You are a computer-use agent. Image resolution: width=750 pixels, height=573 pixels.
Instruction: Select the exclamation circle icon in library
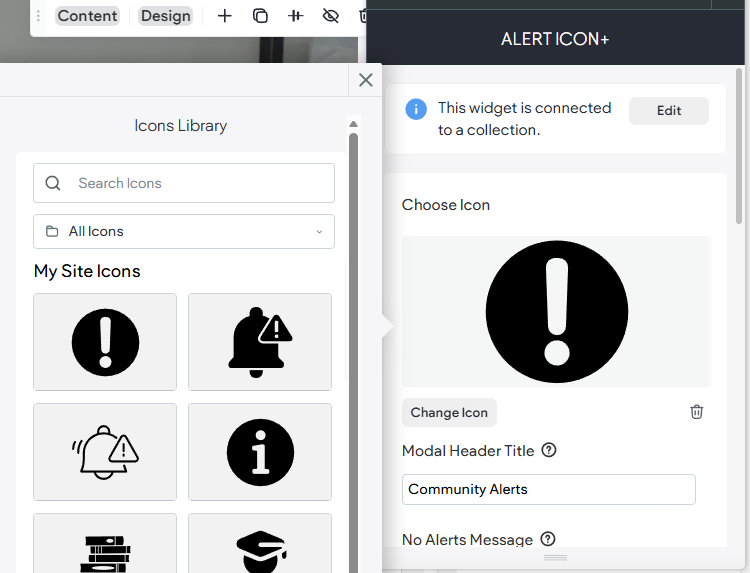coord(105,342)
